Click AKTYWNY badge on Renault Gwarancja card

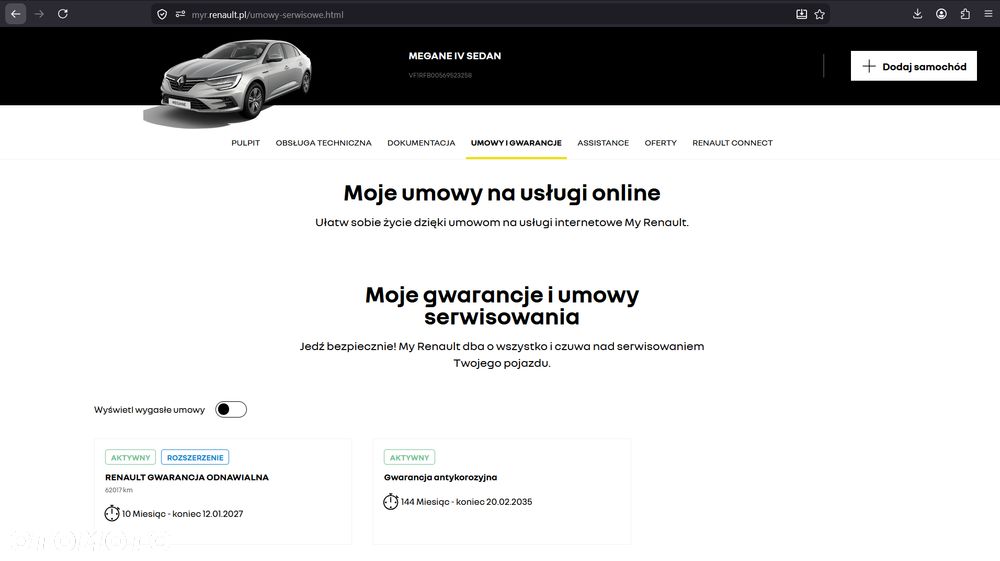pyautogui.click(x=130, y=457)
